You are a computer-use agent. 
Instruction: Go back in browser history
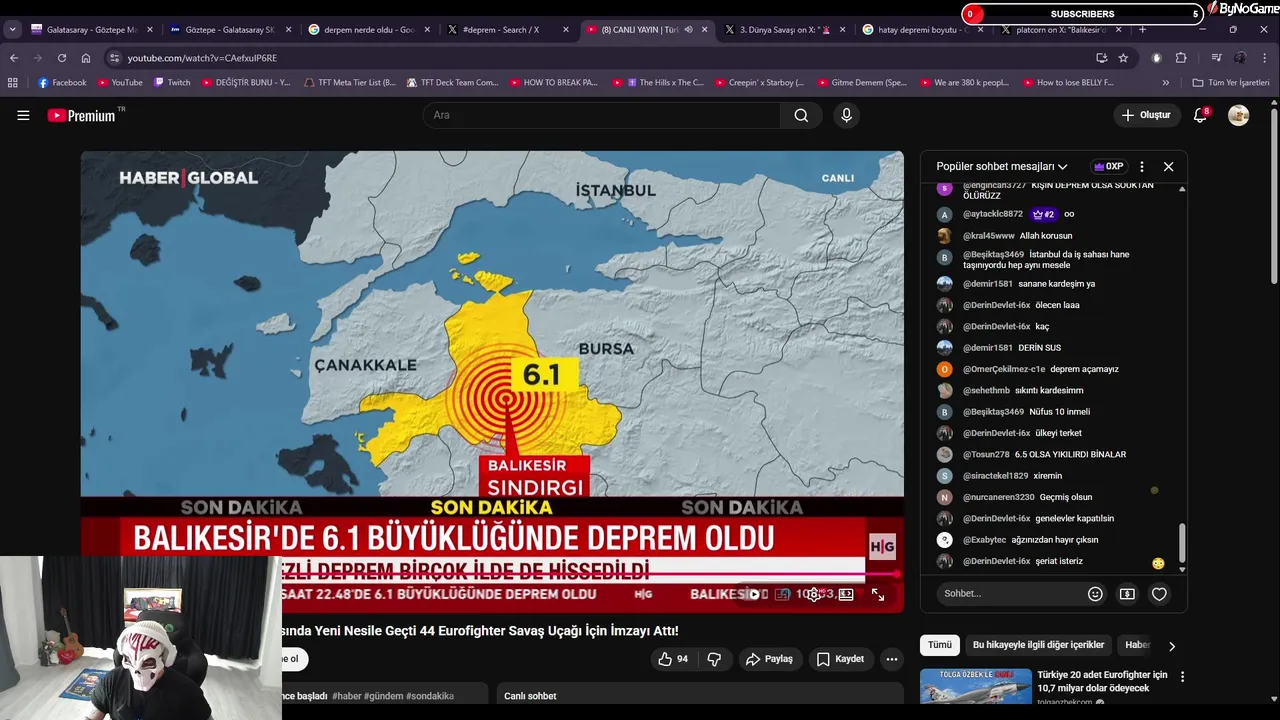(x=14, y=58)
